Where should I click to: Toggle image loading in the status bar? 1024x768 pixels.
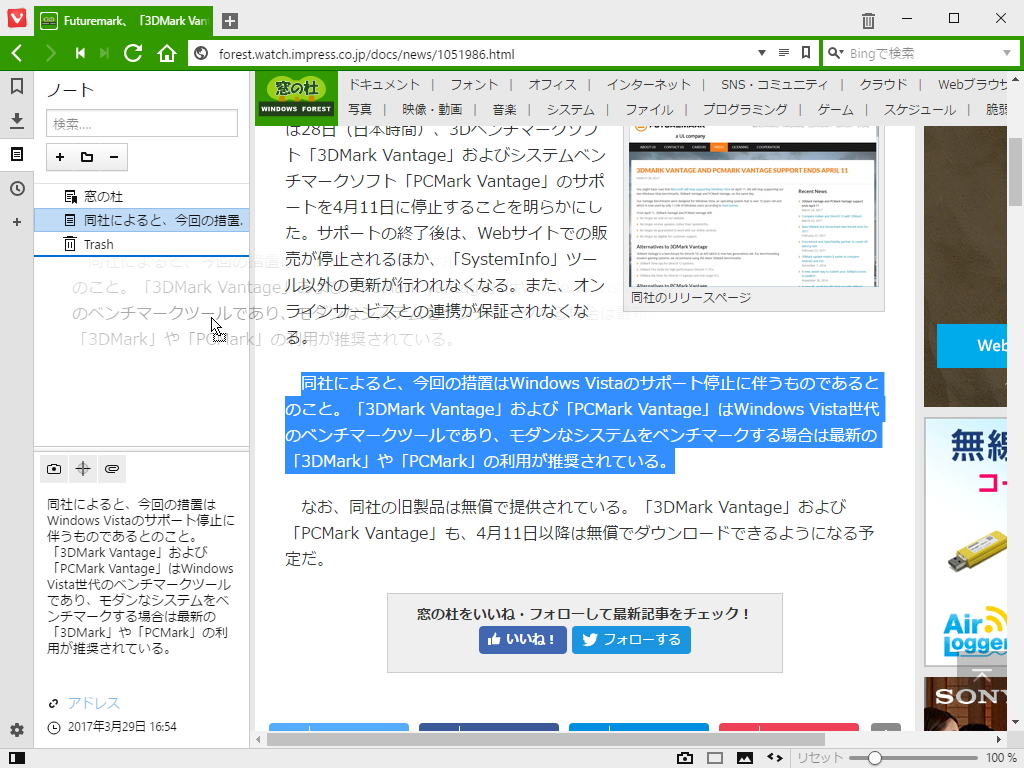click(746, 757)
